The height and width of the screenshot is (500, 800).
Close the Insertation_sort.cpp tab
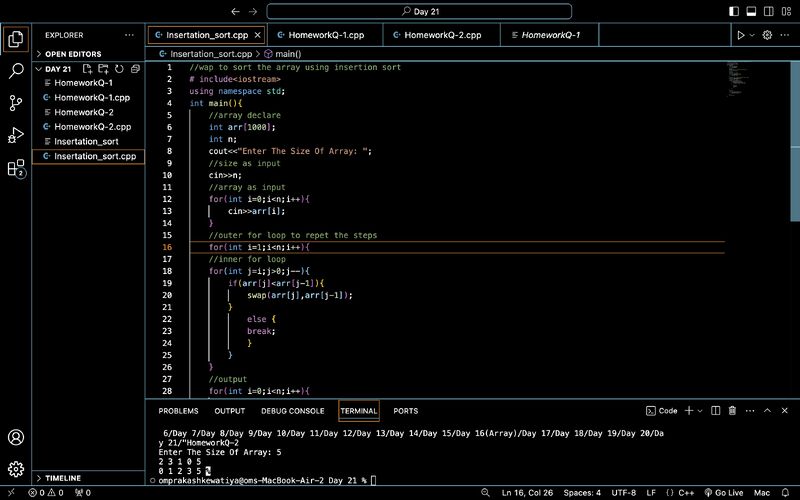258,35
